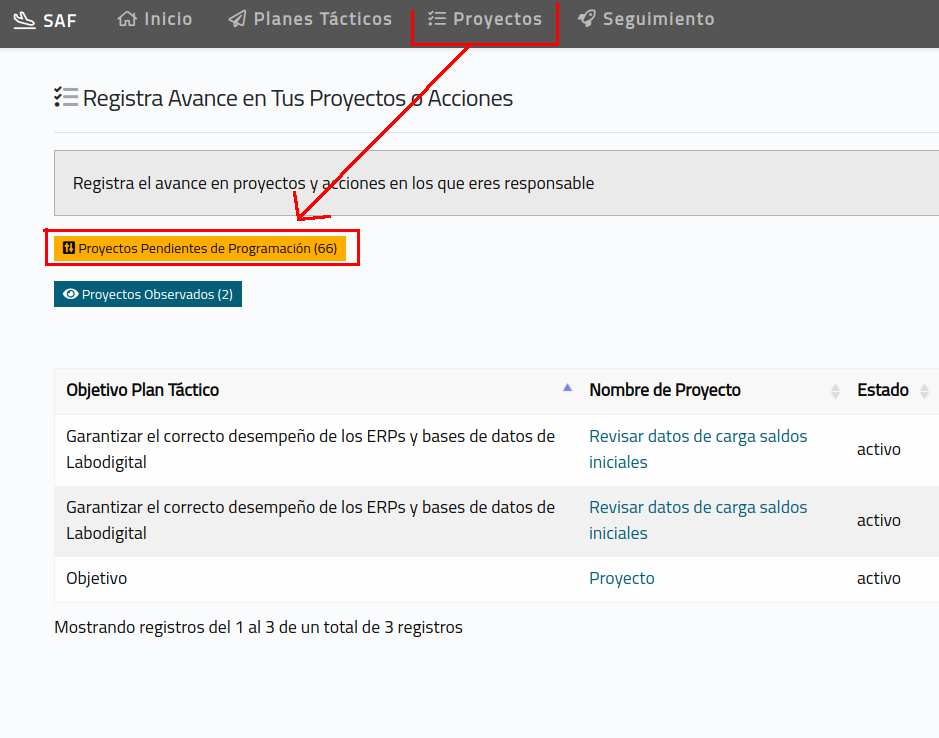Image resolution: width=939 pixels, height=738 pixels.
Task: Open Revisar datos de carga saldos iniciales, first row
Action: point(698,449)
